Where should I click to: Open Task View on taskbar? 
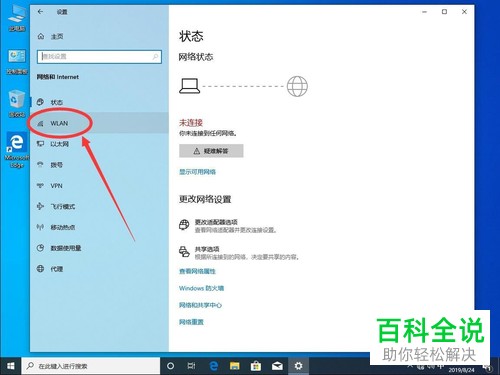(x=191, y=366)
